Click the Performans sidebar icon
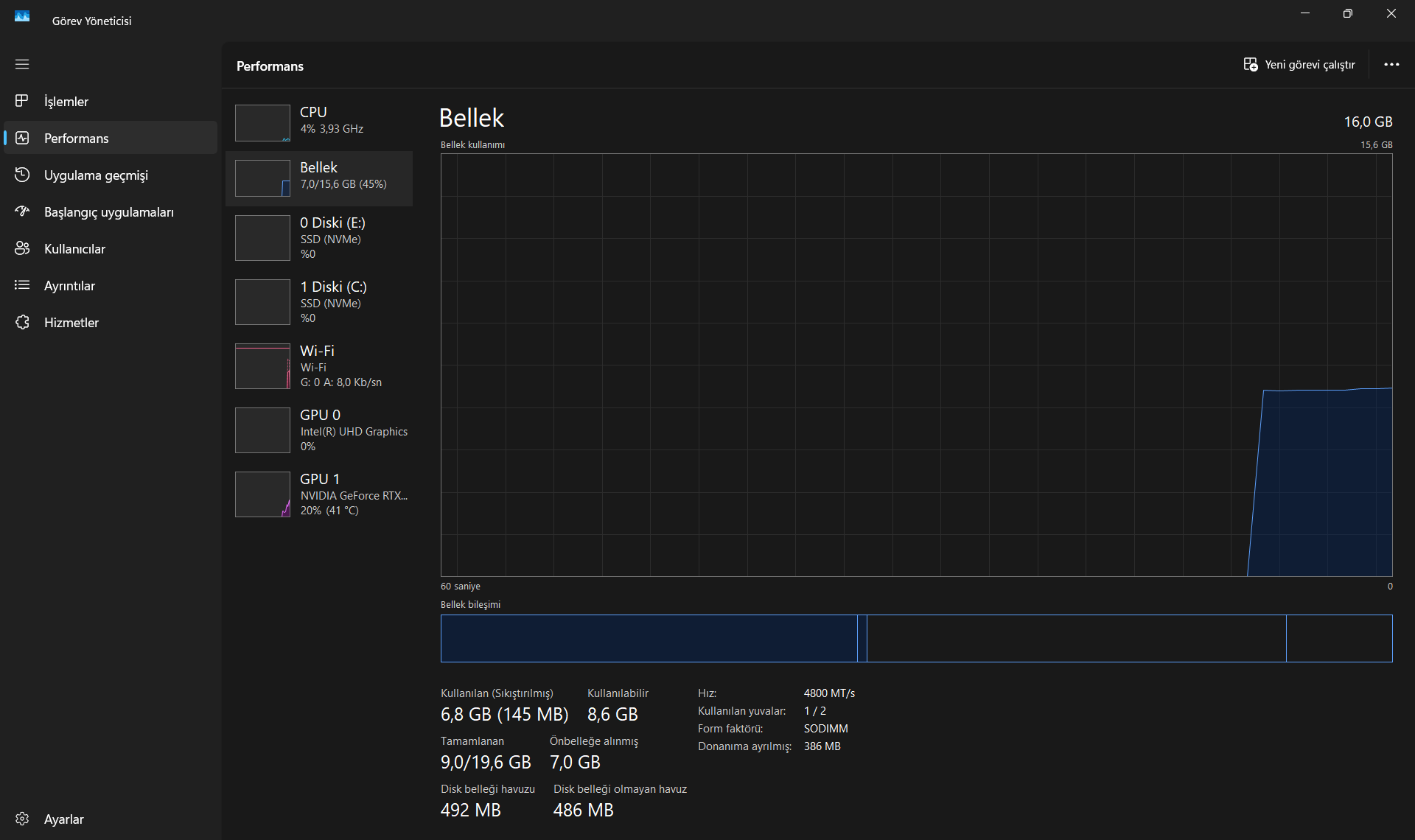The height and width of the screenshot is (840, 1415). [x=22, y=138]
